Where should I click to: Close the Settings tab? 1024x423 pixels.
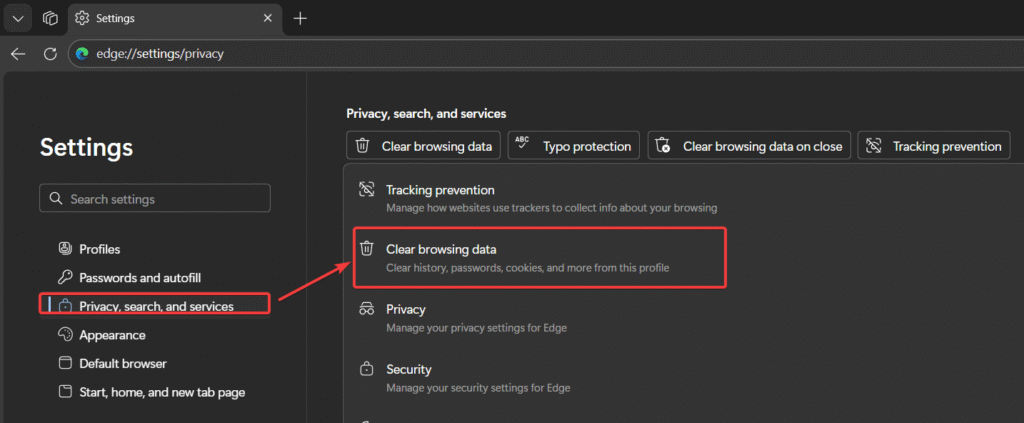(x=267, y=18)
